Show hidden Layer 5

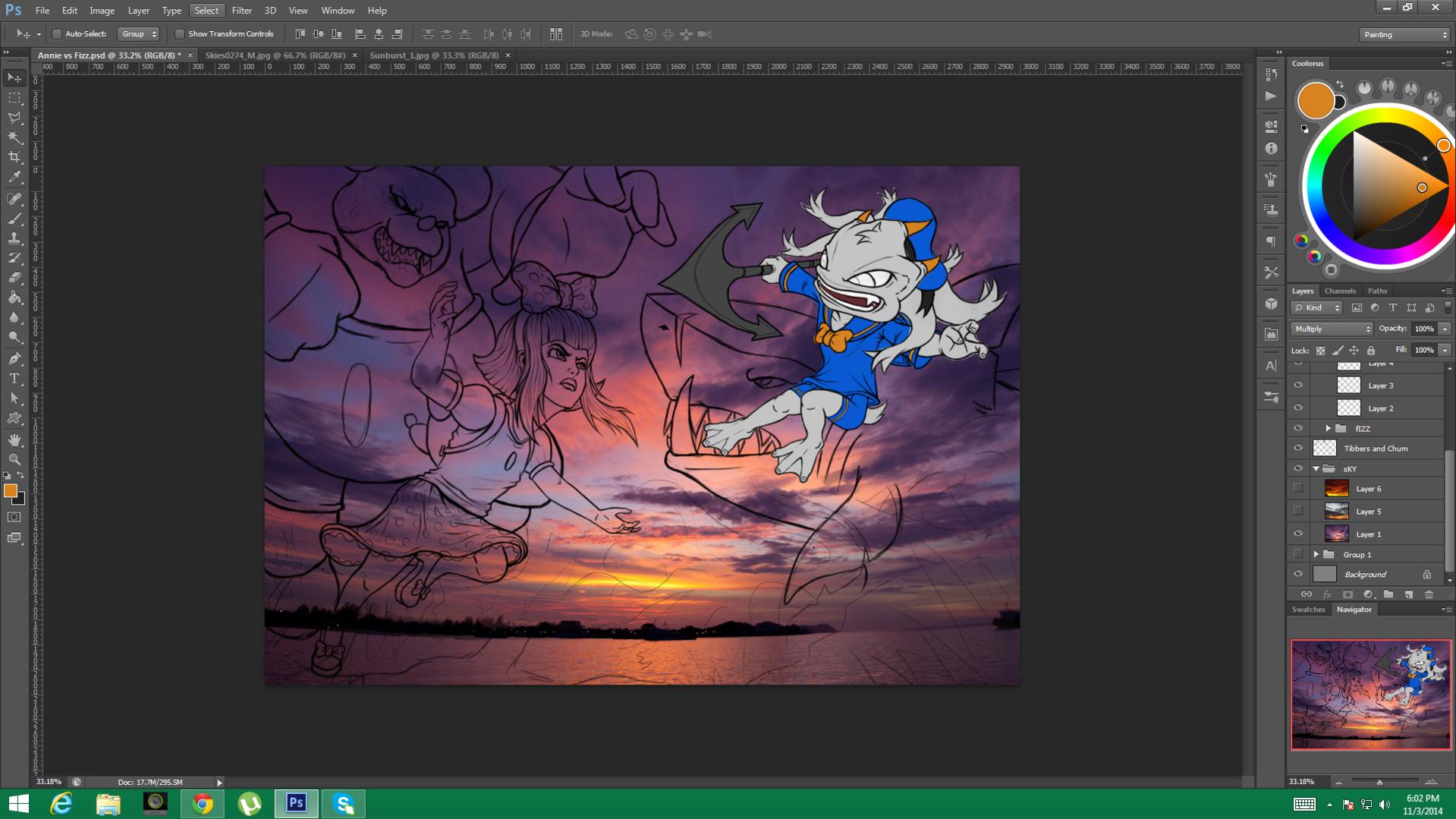(x=1298, y=512)
